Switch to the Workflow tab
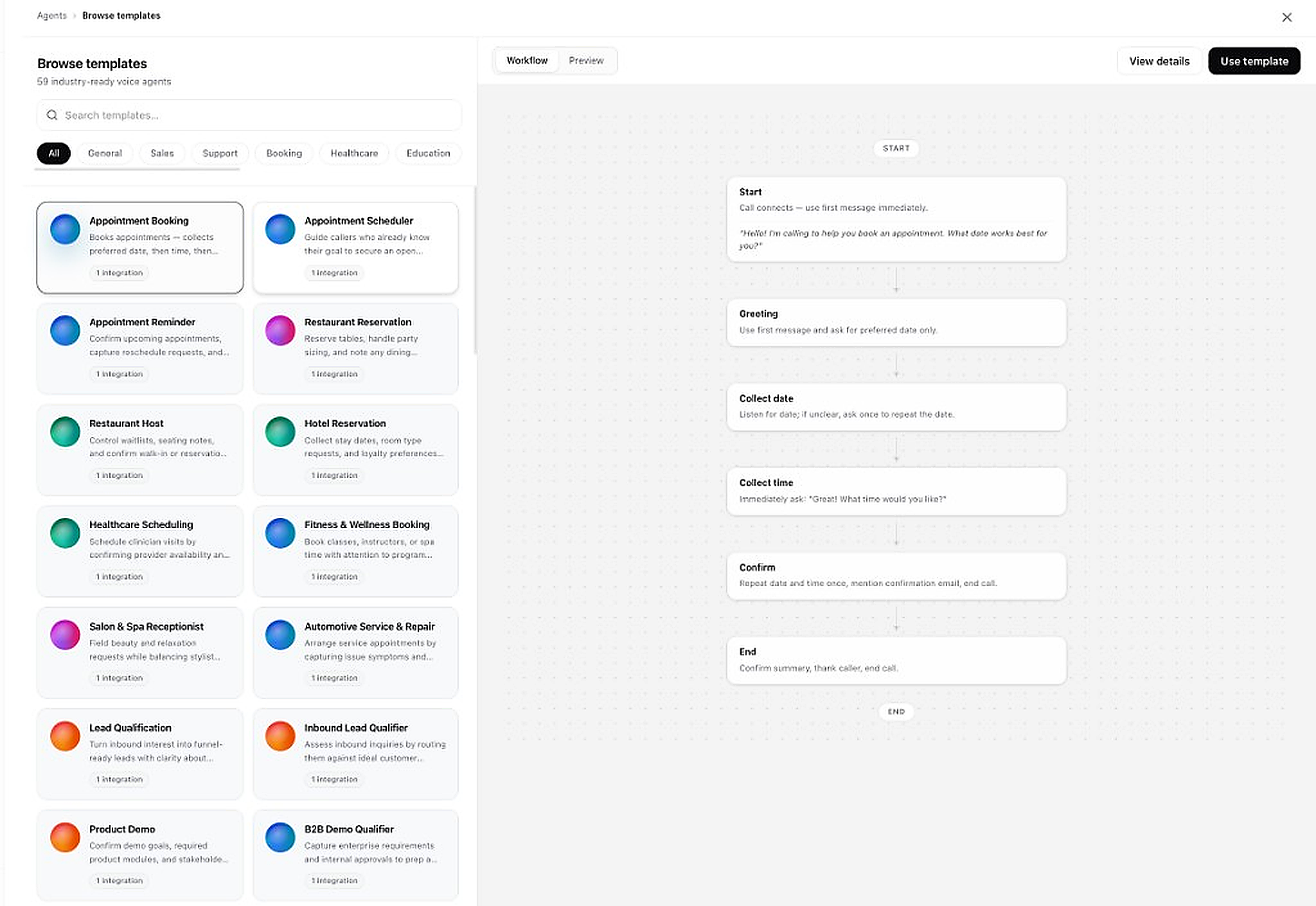The width and height of the screenshot is (1316, 906). 527,60
